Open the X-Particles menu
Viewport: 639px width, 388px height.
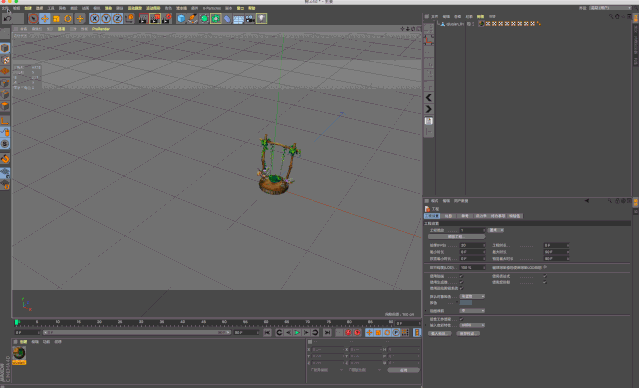tap(212, 8)
